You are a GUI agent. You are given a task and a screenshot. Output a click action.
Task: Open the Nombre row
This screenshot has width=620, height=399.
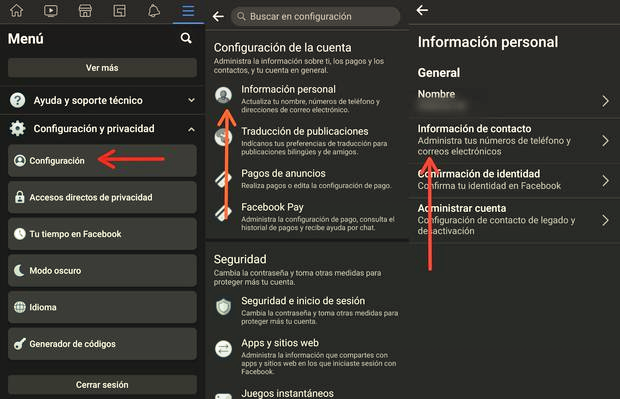point(514,101)
